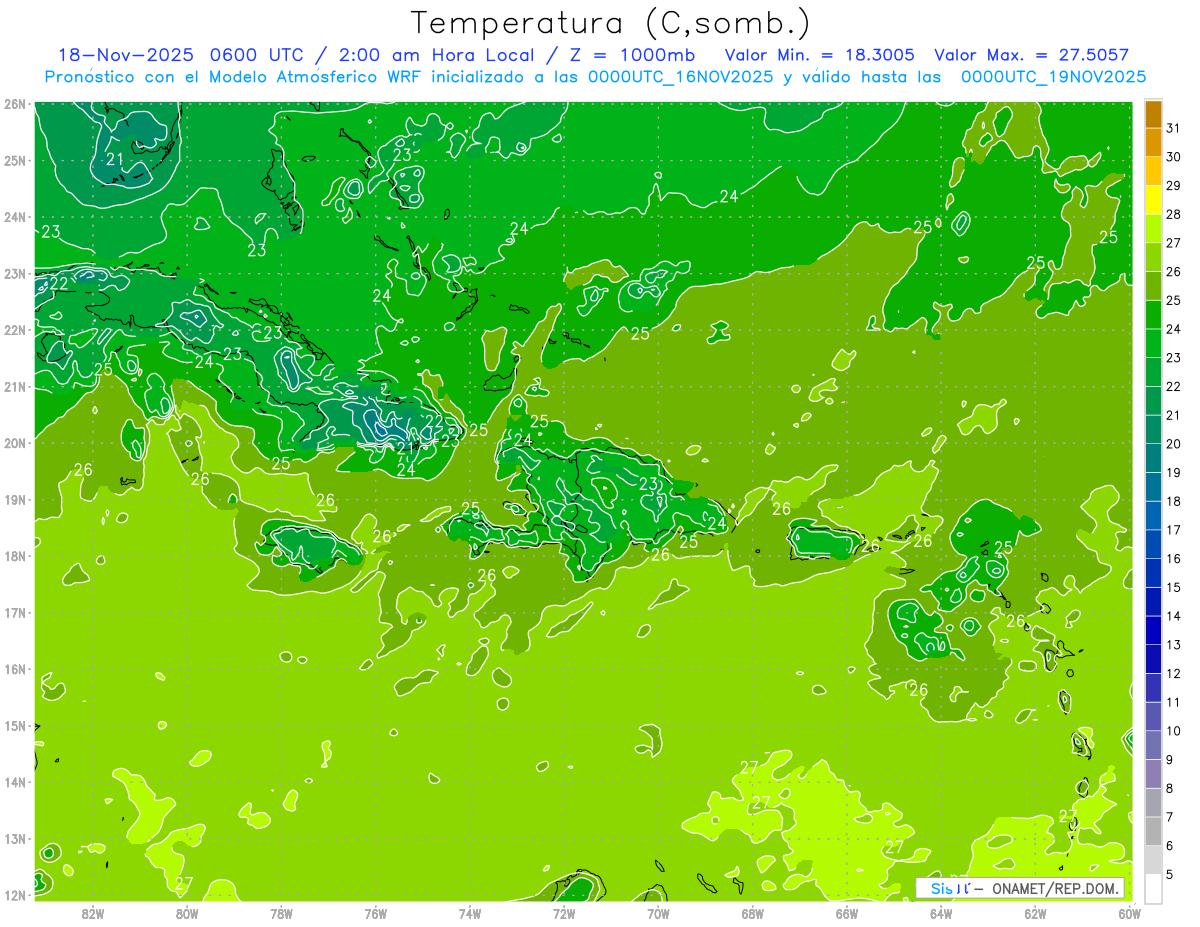Select the 'Valor Min. = 18.3005' value
The height and width of the screenshot is (927, 1200).
tap(820, 55)
